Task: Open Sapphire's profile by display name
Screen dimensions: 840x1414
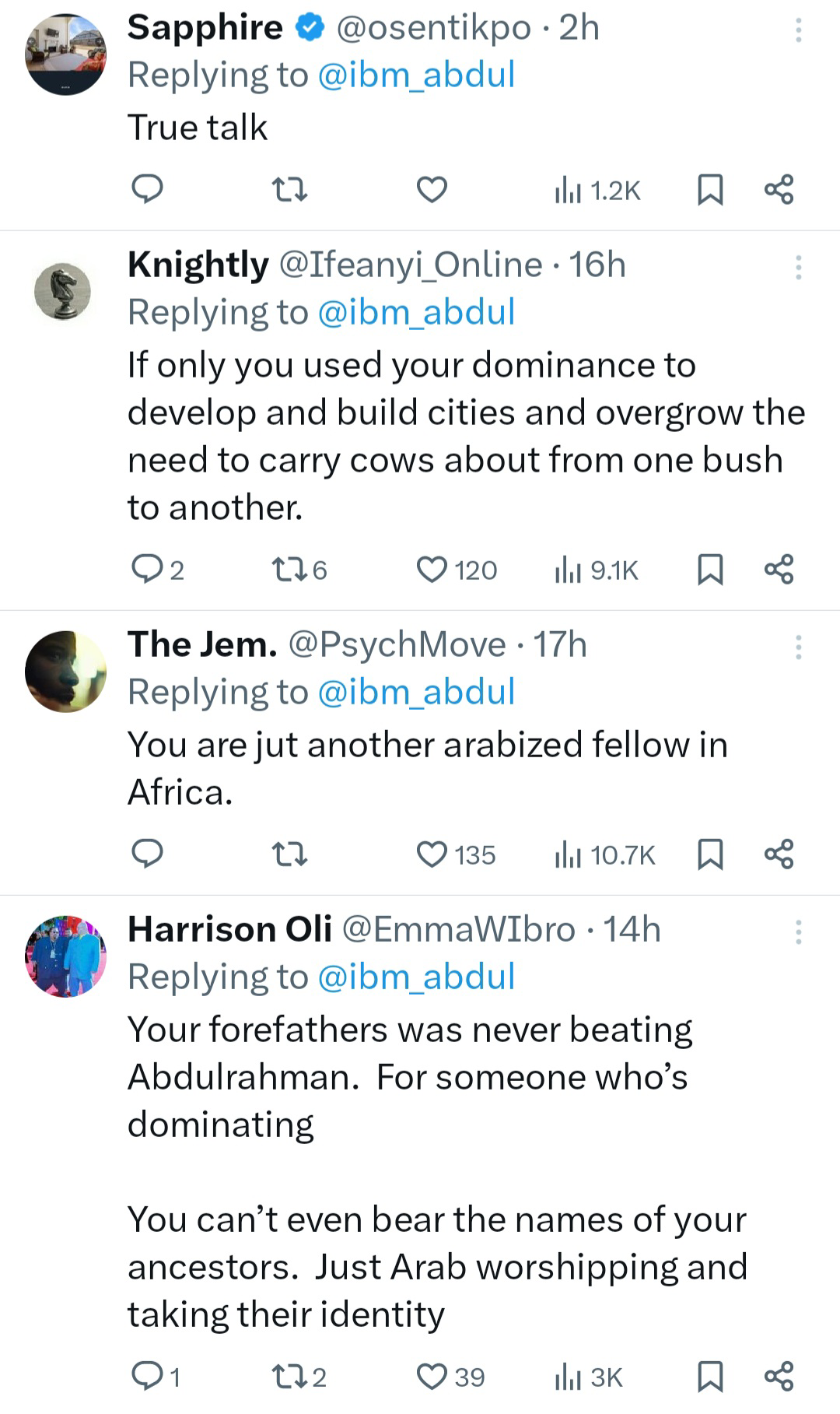Action: [x=205, y=28]
